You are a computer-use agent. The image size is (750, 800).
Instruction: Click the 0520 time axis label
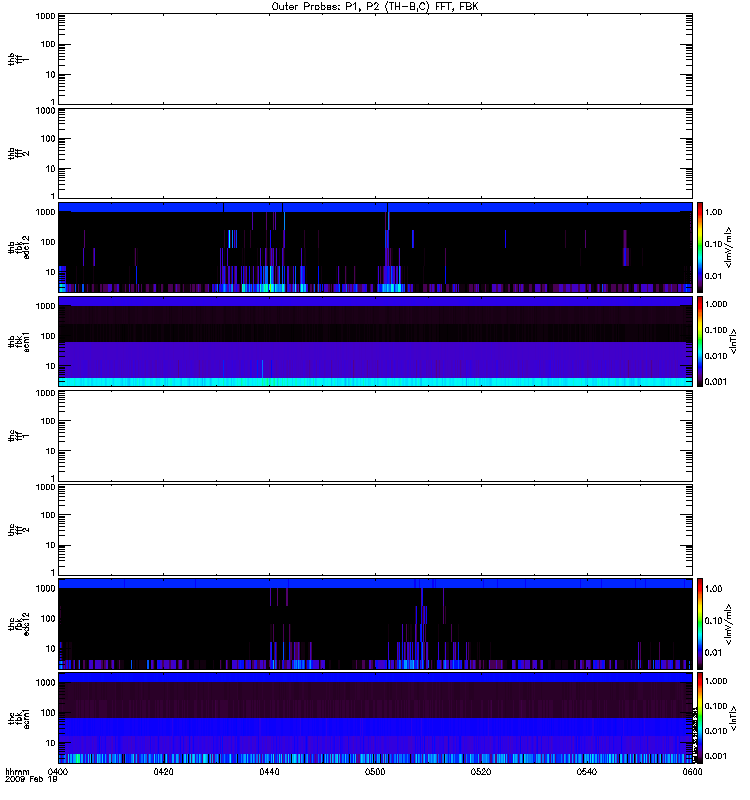(481, 771)
